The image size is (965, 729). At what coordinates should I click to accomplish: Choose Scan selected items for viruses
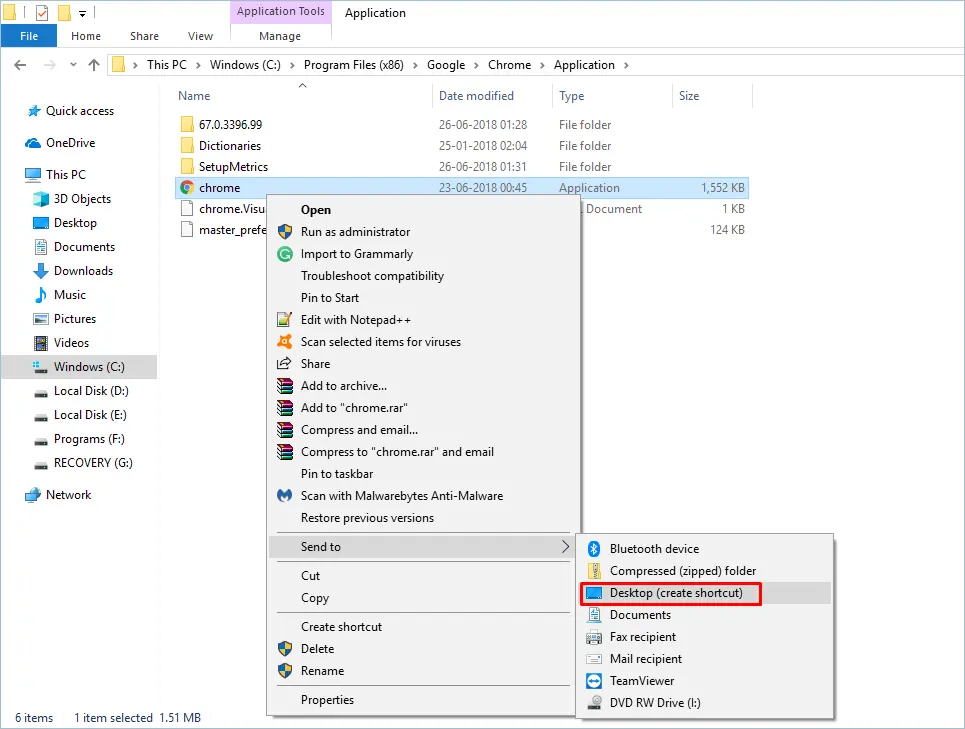381,341
